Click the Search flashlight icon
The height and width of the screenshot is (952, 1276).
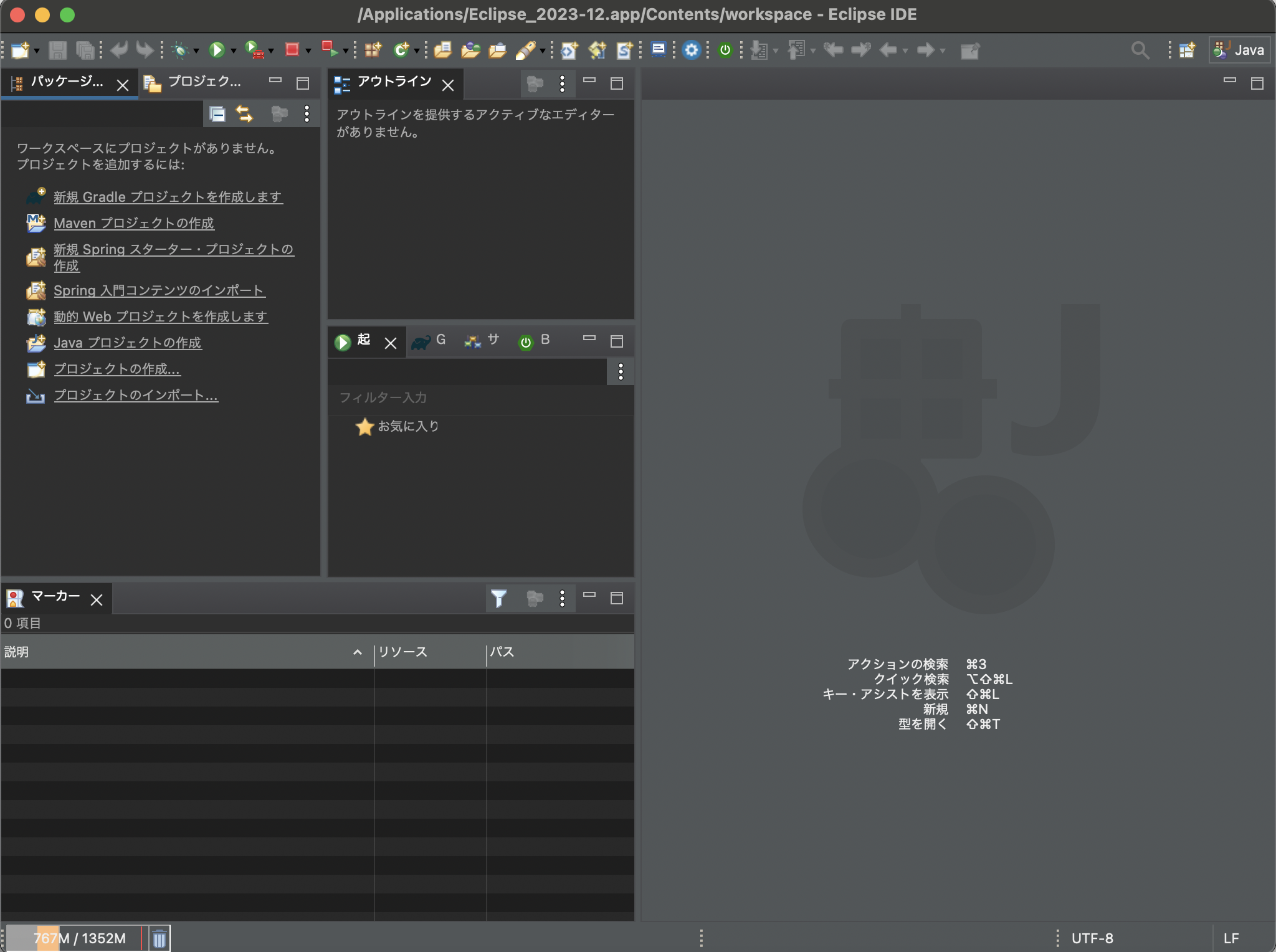(526, 50)
